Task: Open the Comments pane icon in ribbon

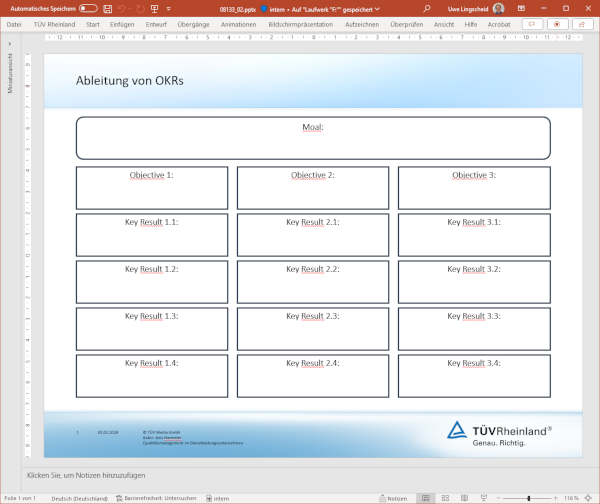Action: (533, 23)
